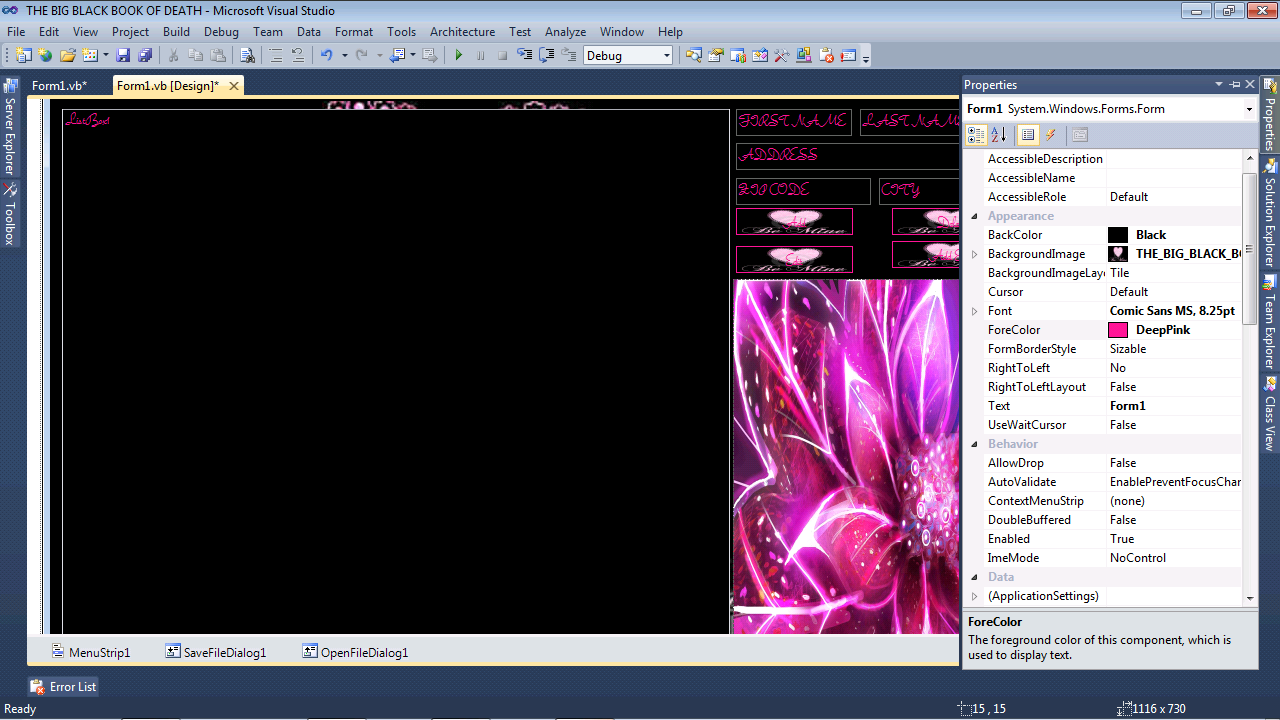Open Properties window position dropdown arrow

(1219, 85)
